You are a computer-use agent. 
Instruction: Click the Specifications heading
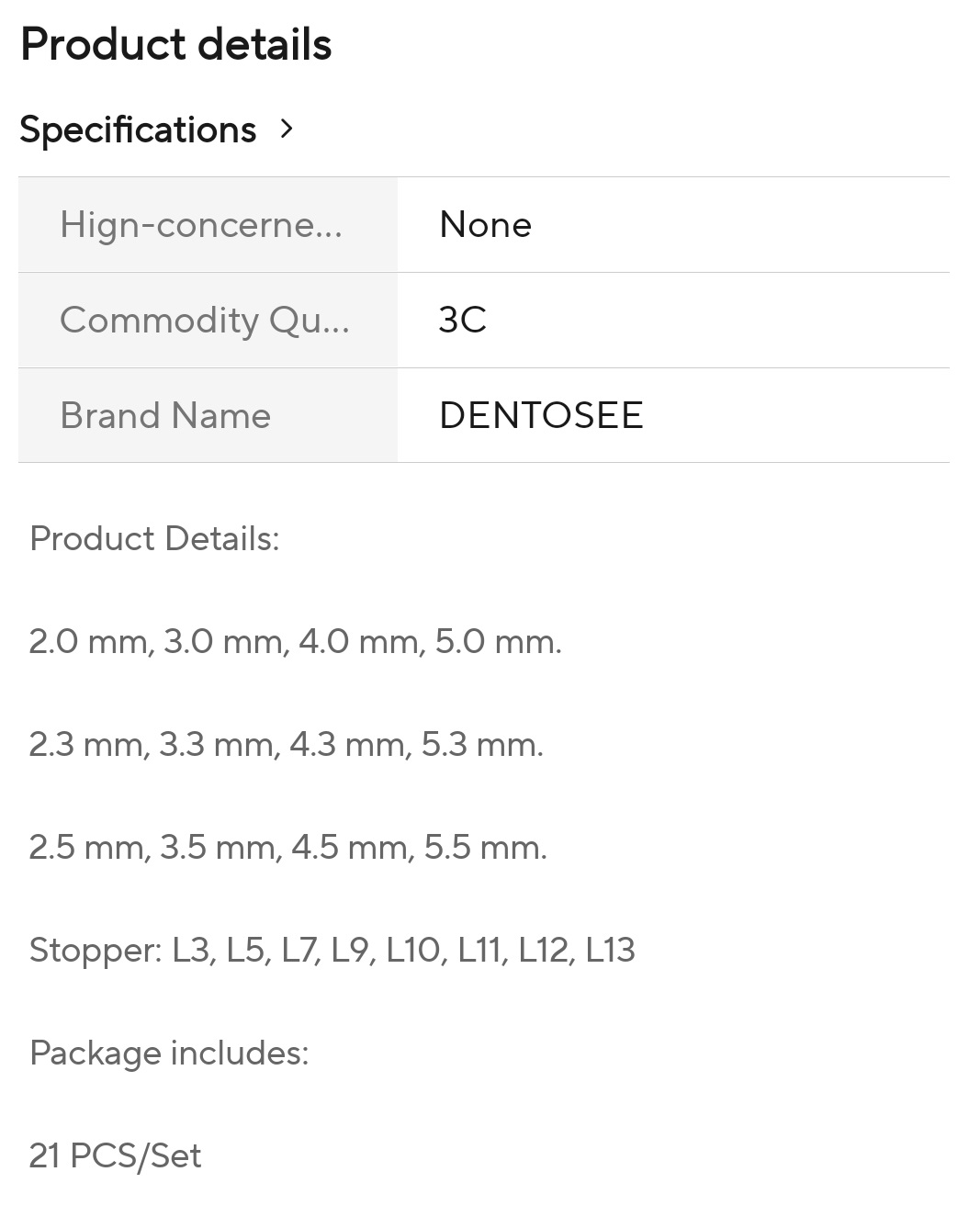[x=138, y=130]
